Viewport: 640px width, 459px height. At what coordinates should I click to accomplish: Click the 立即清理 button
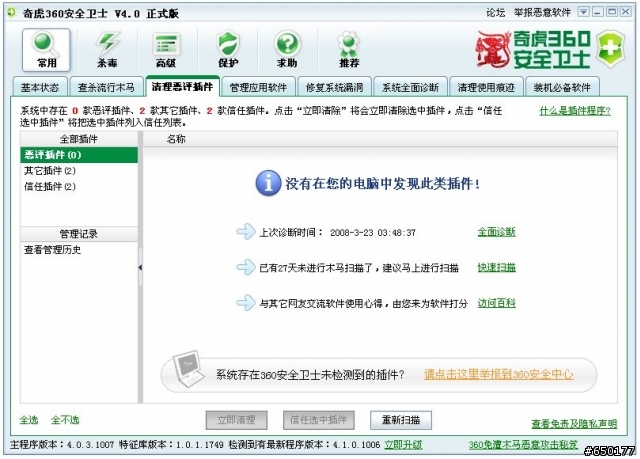[237, 420]
